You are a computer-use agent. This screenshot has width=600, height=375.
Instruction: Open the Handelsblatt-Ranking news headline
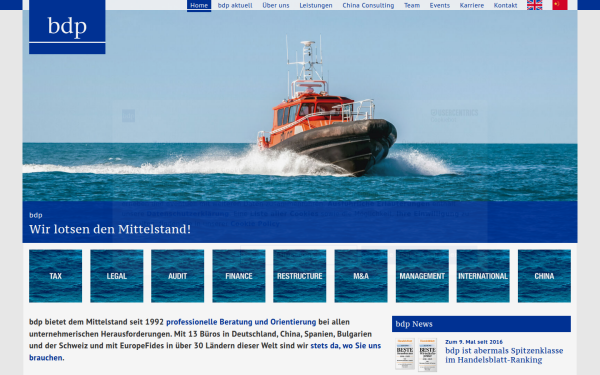(504, 355)
